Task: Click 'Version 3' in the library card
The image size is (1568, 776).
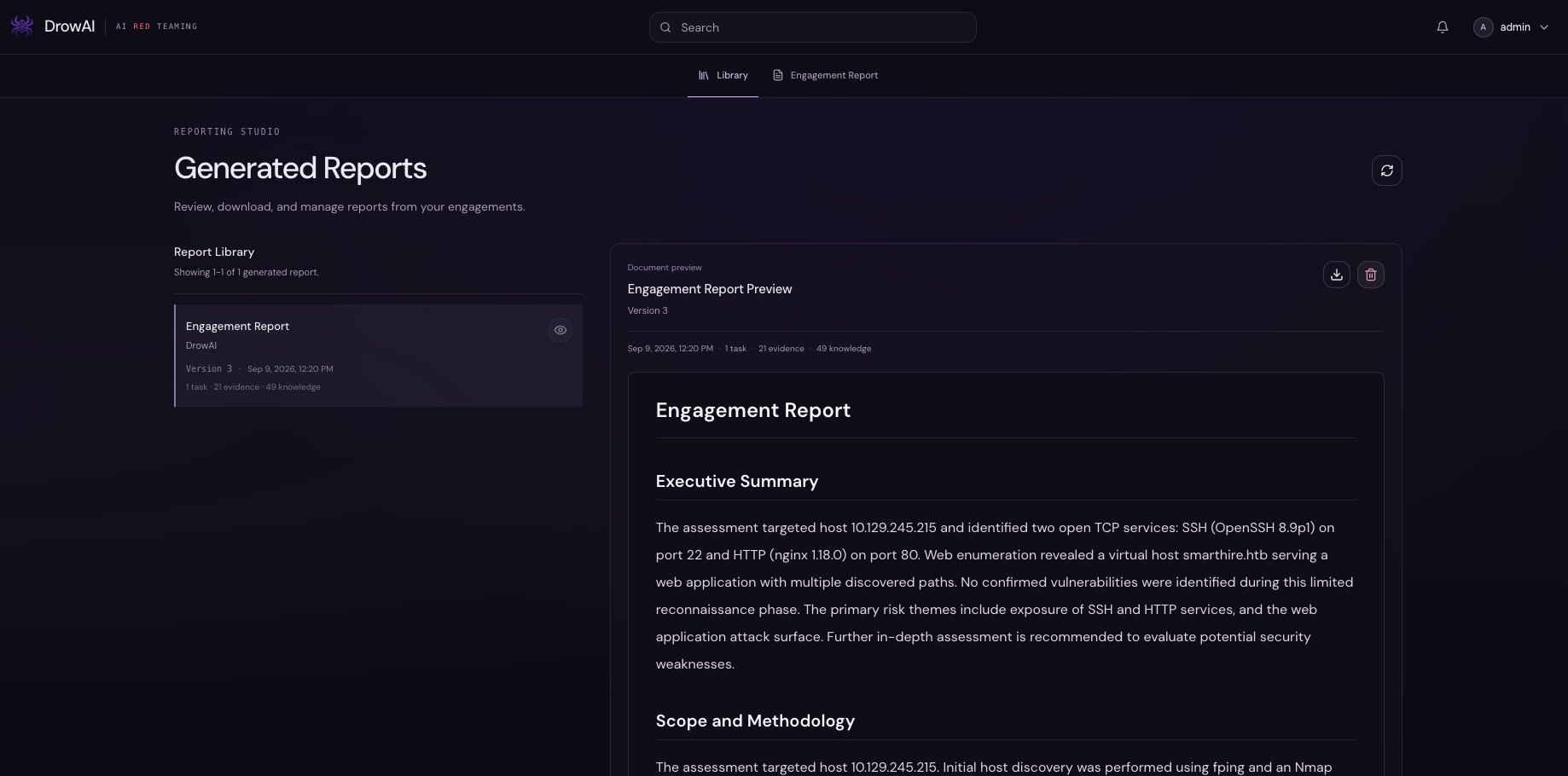Action: coord(209,369)
